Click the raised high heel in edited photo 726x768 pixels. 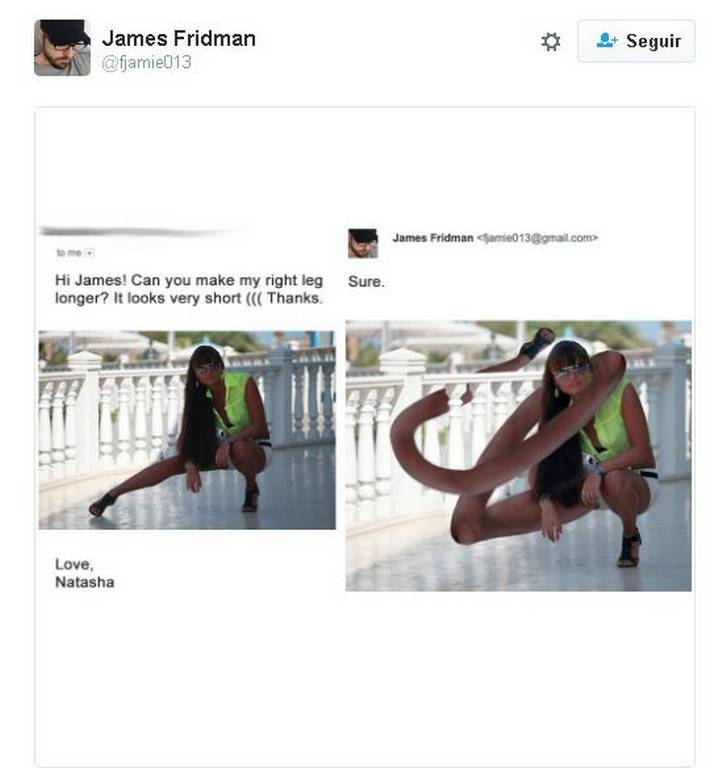pos(537,343)
